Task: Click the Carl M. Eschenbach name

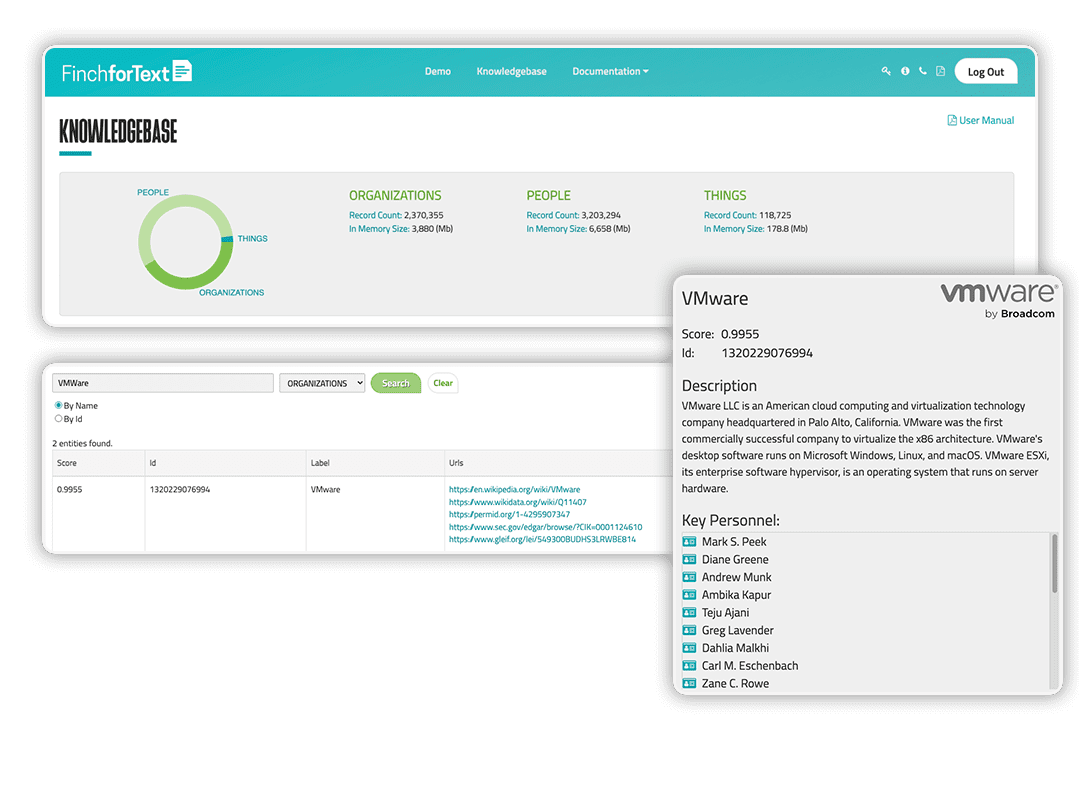Action: coord(749,666)
